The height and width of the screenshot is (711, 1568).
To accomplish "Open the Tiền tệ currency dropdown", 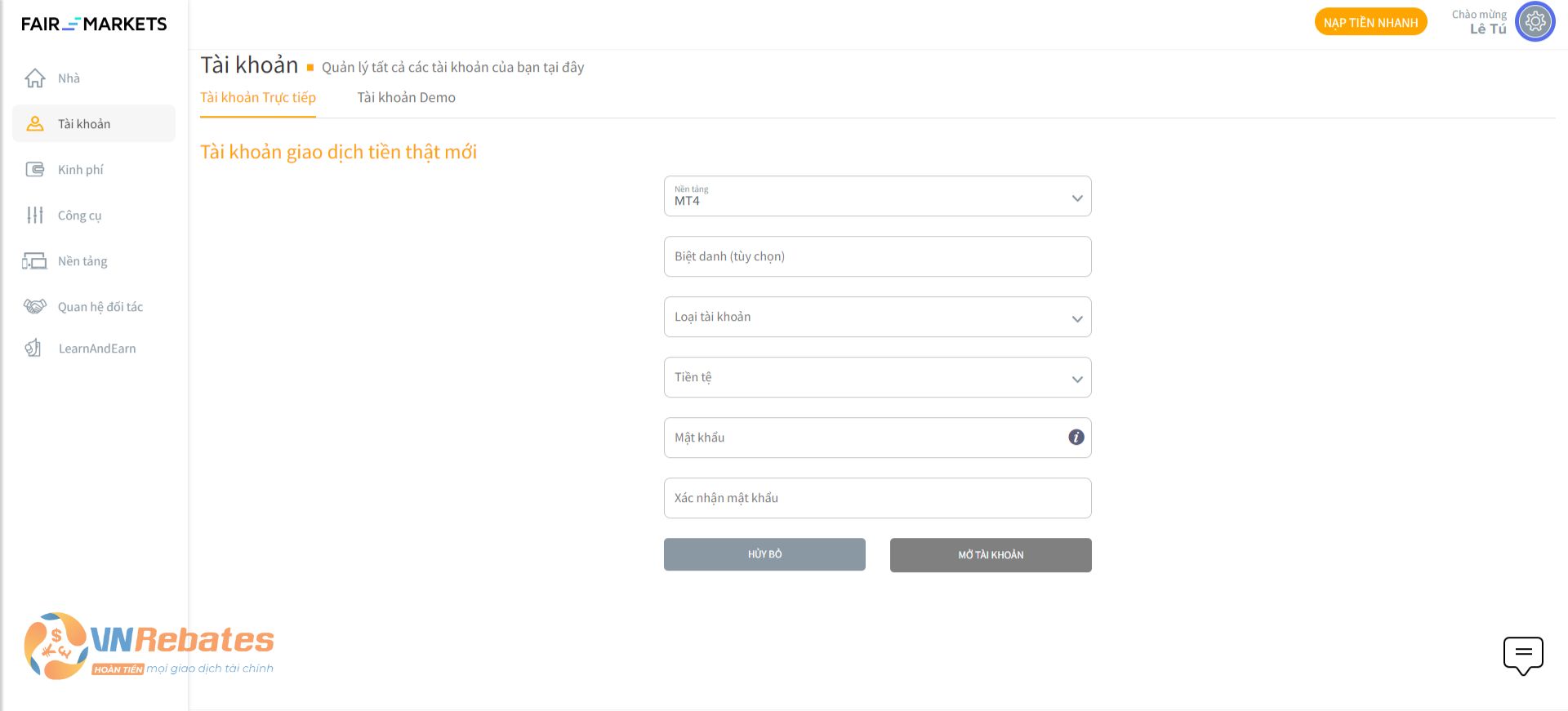I will click(878, 377).
